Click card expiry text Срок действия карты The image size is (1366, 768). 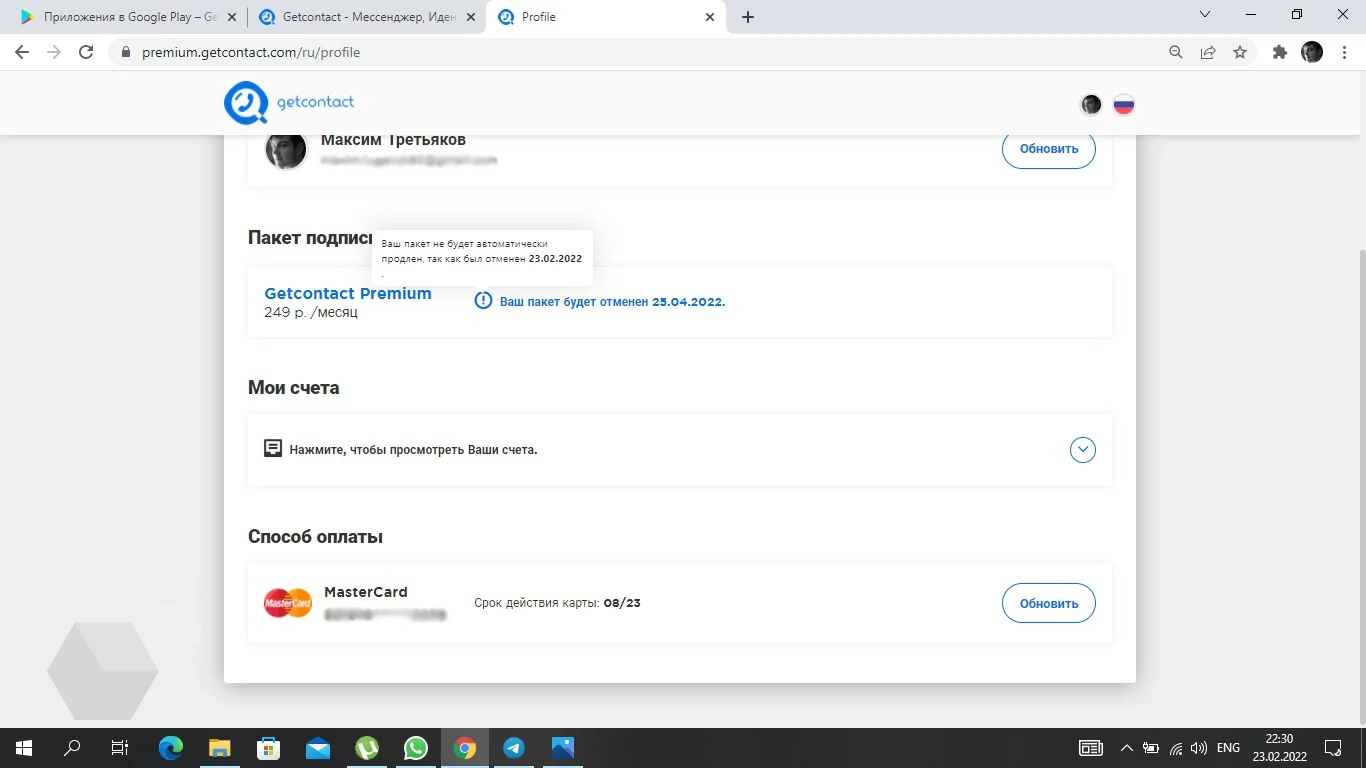click(x=557, y=603)
